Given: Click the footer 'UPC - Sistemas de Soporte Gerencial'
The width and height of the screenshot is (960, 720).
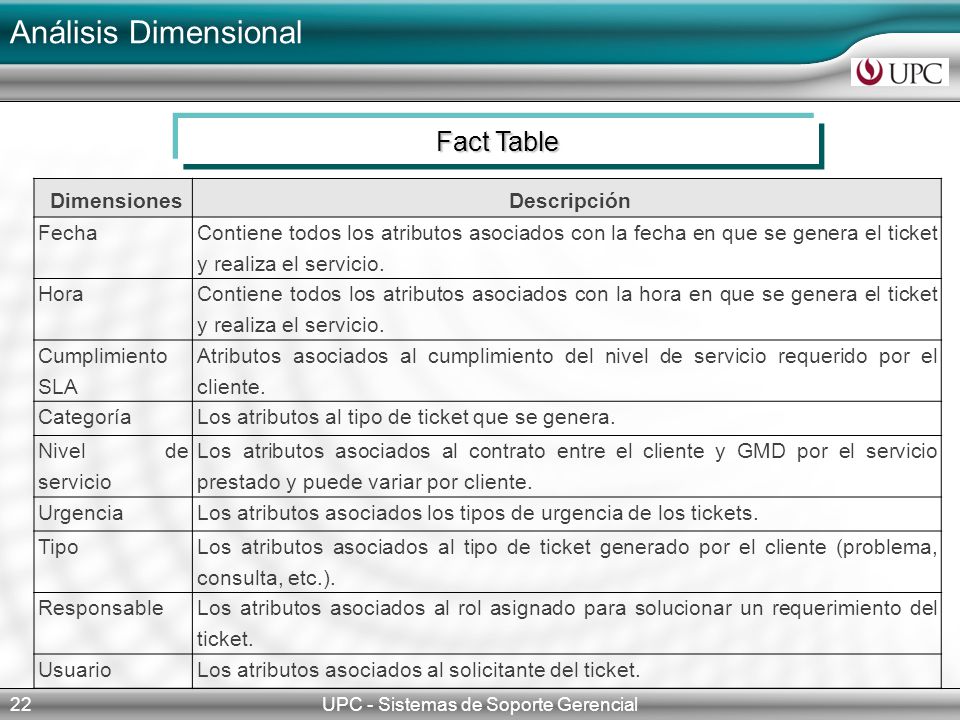Looking at the screenshot, I should tap(480, 704).
